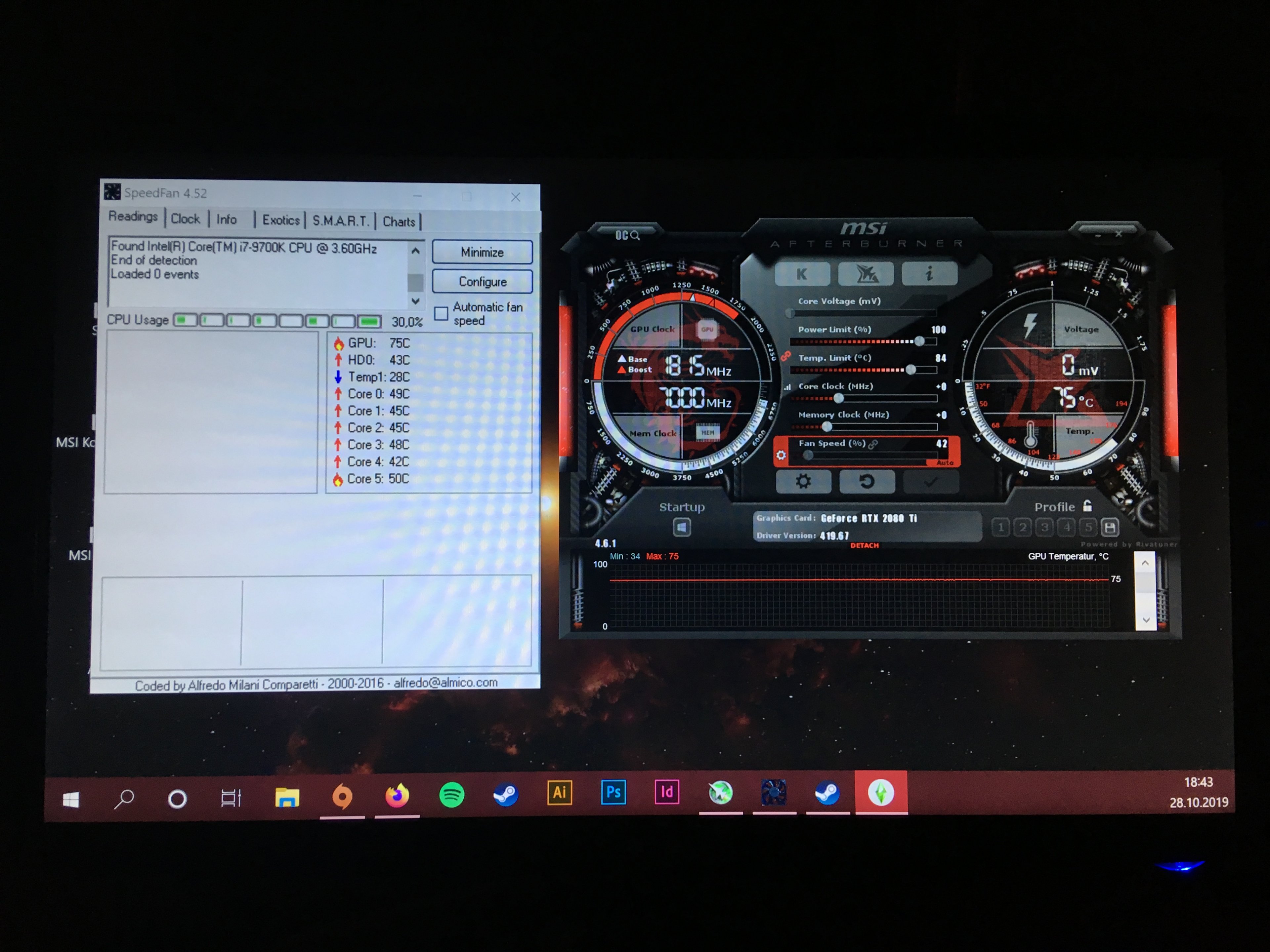Click the OC Scanner icon
1270x952 pixels.
627,235
